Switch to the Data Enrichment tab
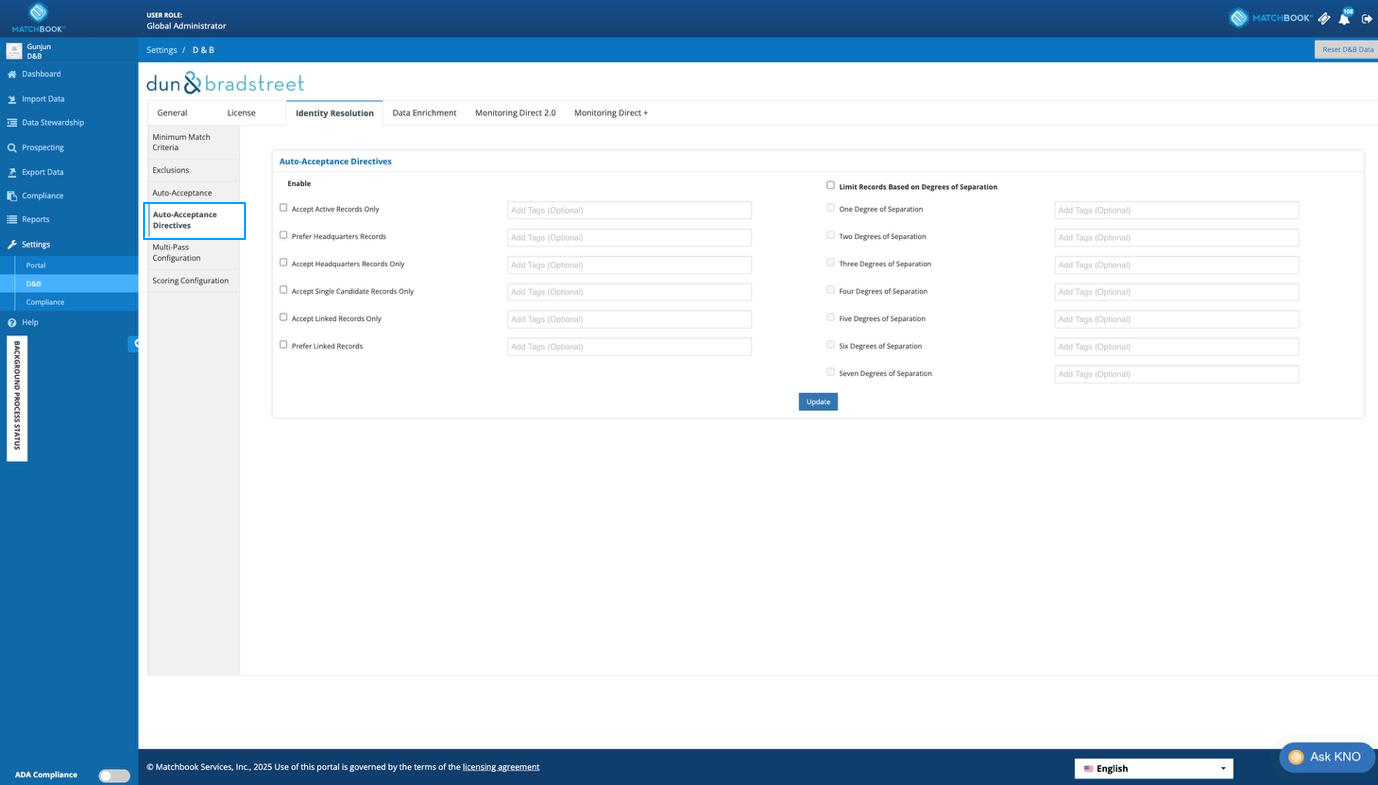This screenshot has width=1378, height=785. point(424,113)
